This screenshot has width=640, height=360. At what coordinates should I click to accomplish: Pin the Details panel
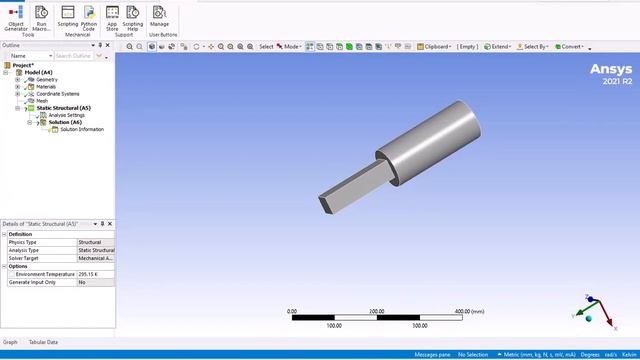pos(102,224)
